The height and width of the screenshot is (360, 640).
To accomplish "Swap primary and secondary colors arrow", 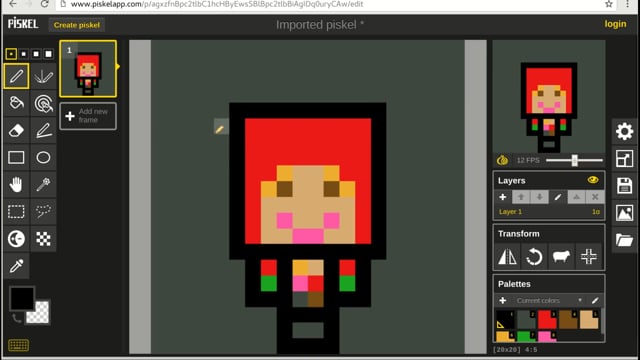I will tap(16, 318).
